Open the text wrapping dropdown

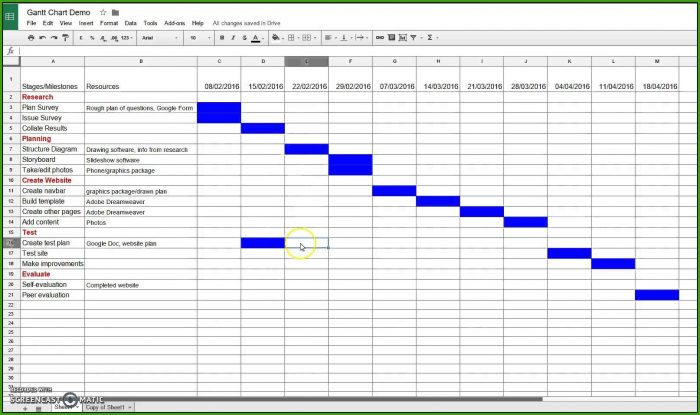pos(362,38)
